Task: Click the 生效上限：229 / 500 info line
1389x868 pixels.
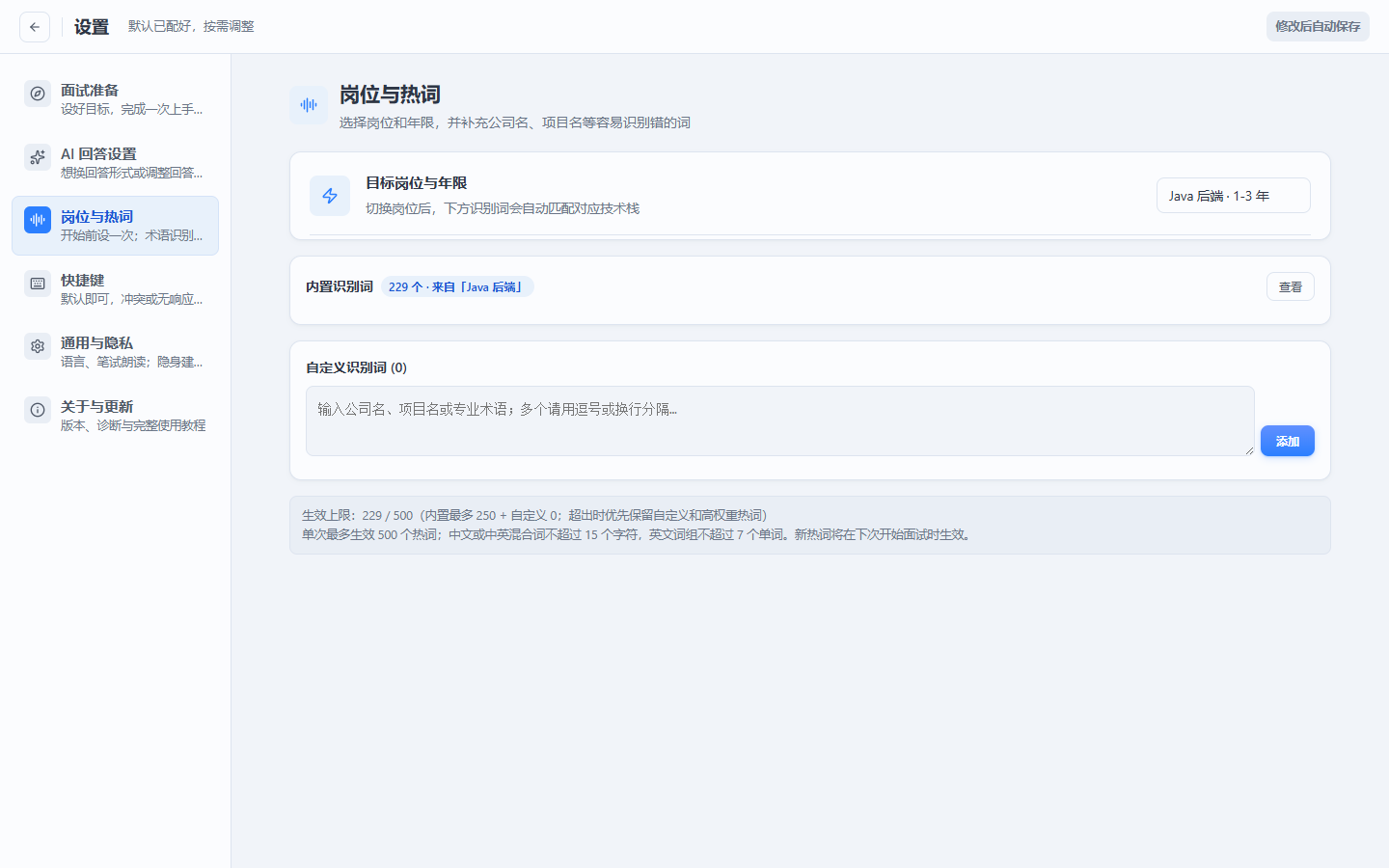Action: pyautogui.click(x=535, y=515)
